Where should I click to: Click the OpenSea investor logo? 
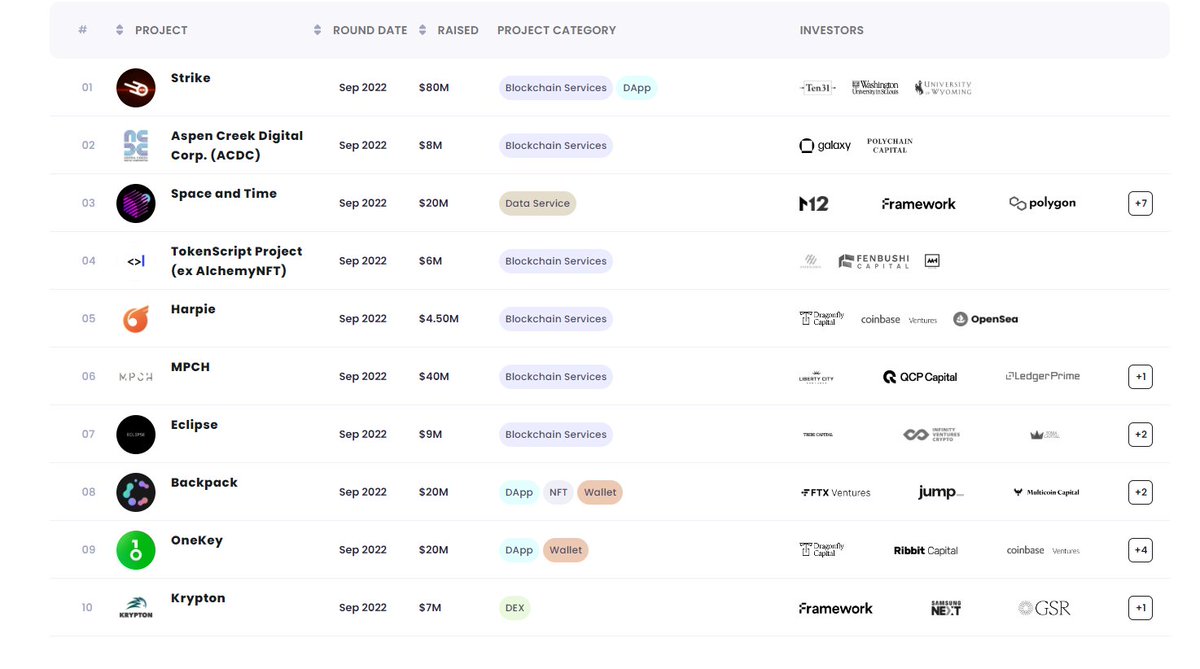coord(986,319)
